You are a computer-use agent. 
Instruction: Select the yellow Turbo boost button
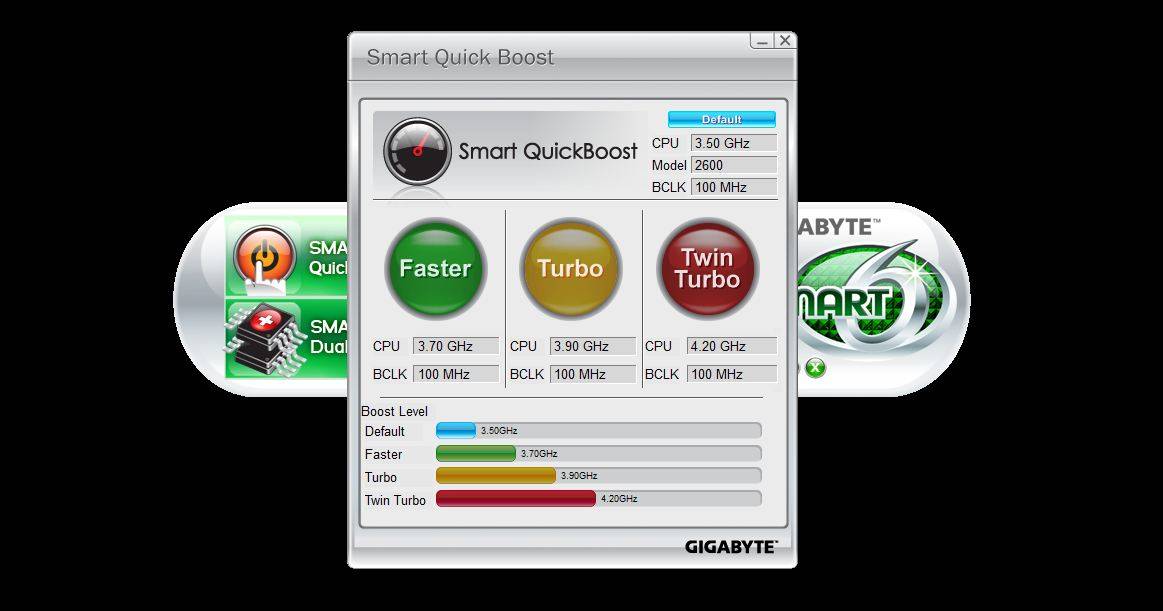click(x=571, y=268)
